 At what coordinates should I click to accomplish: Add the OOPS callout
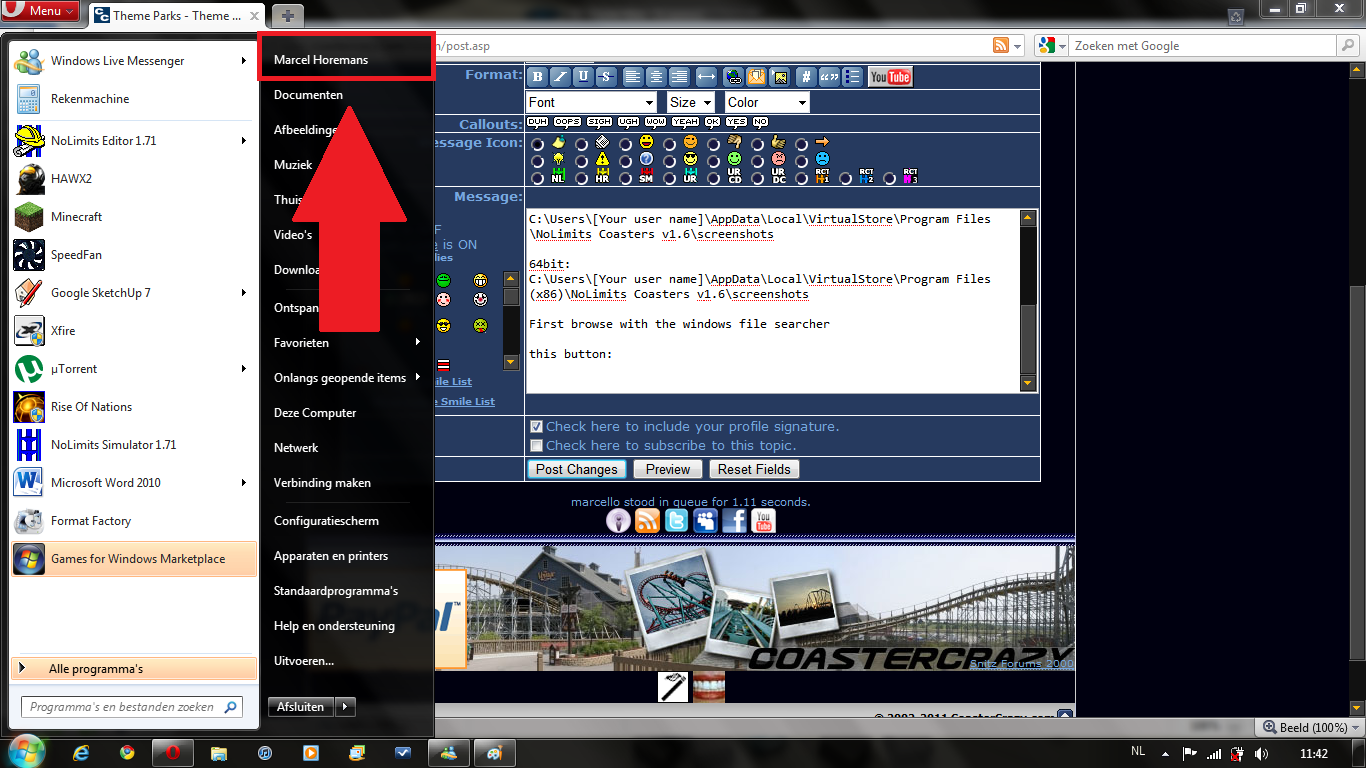point(567,122)
